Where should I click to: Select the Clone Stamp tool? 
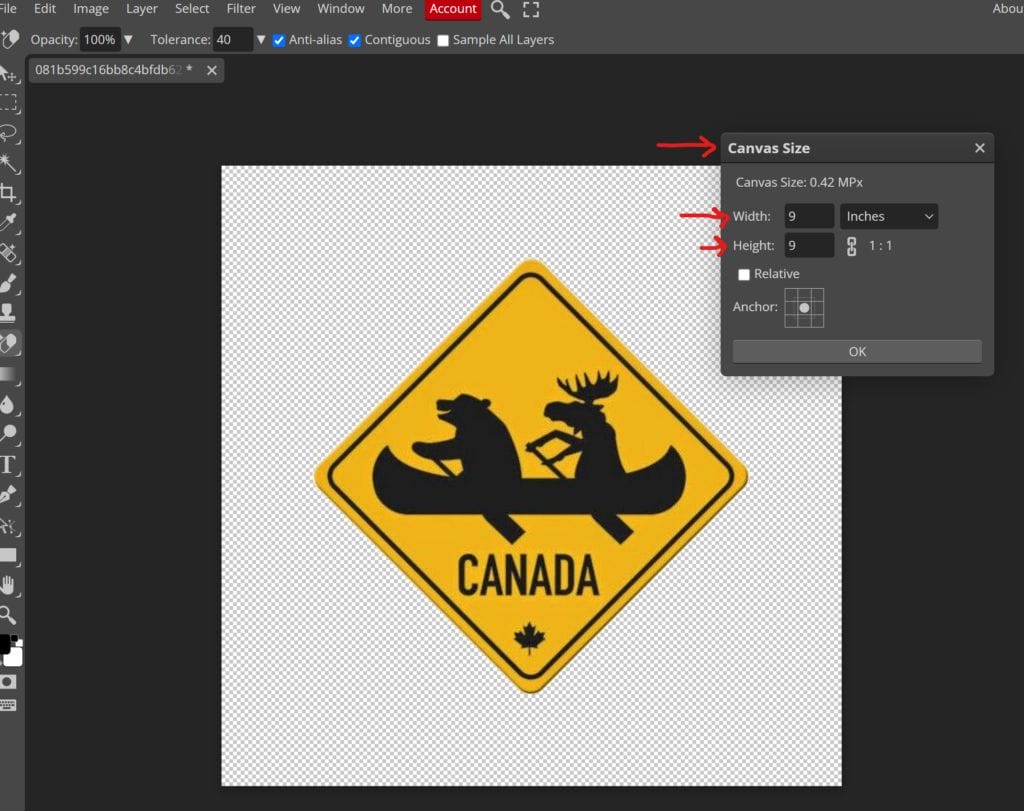click(x=8, y=313)
